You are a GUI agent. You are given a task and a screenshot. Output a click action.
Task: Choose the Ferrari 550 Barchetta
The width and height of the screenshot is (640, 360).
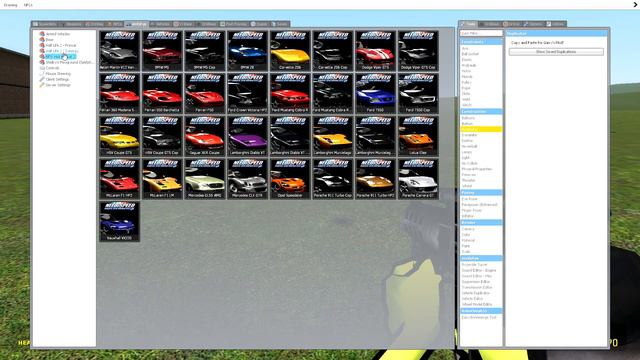click(162, 93)
